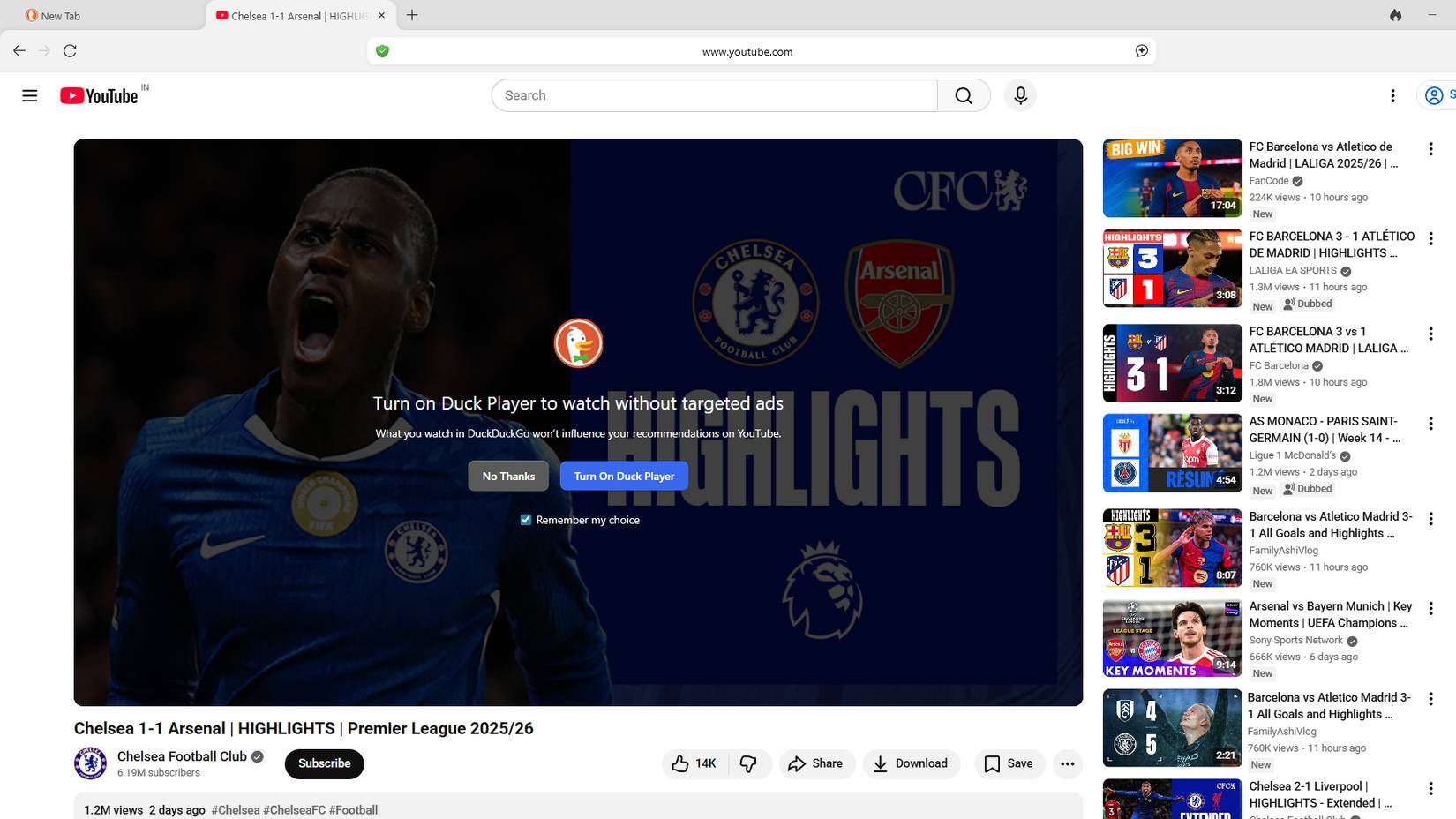
Task: Toggle the Remember my choice checkbox
Action: (526, 519)
